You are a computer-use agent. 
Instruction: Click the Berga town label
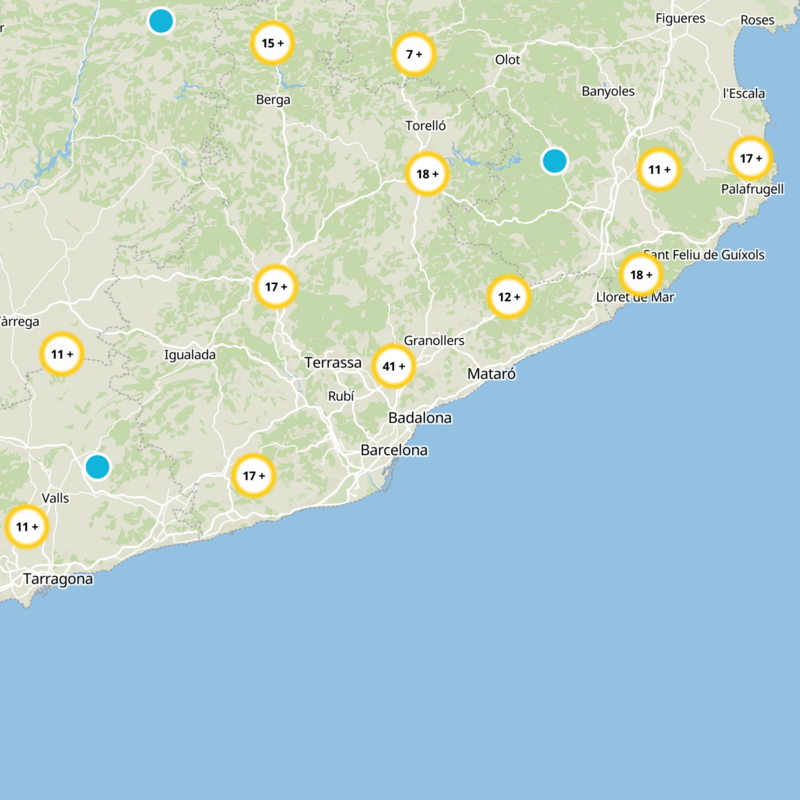click(x=273, y=100)
